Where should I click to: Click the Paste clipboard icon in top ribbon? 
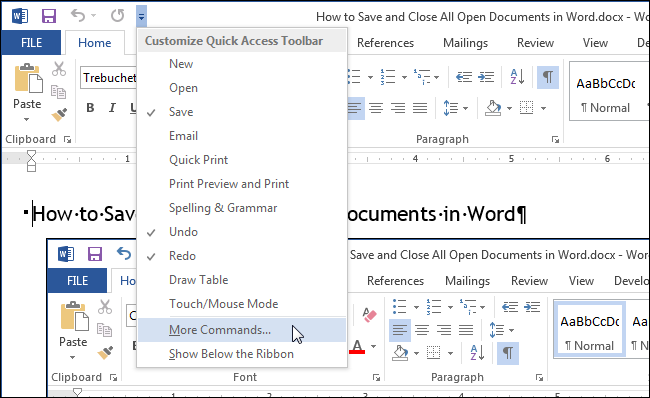coord(28,79)
